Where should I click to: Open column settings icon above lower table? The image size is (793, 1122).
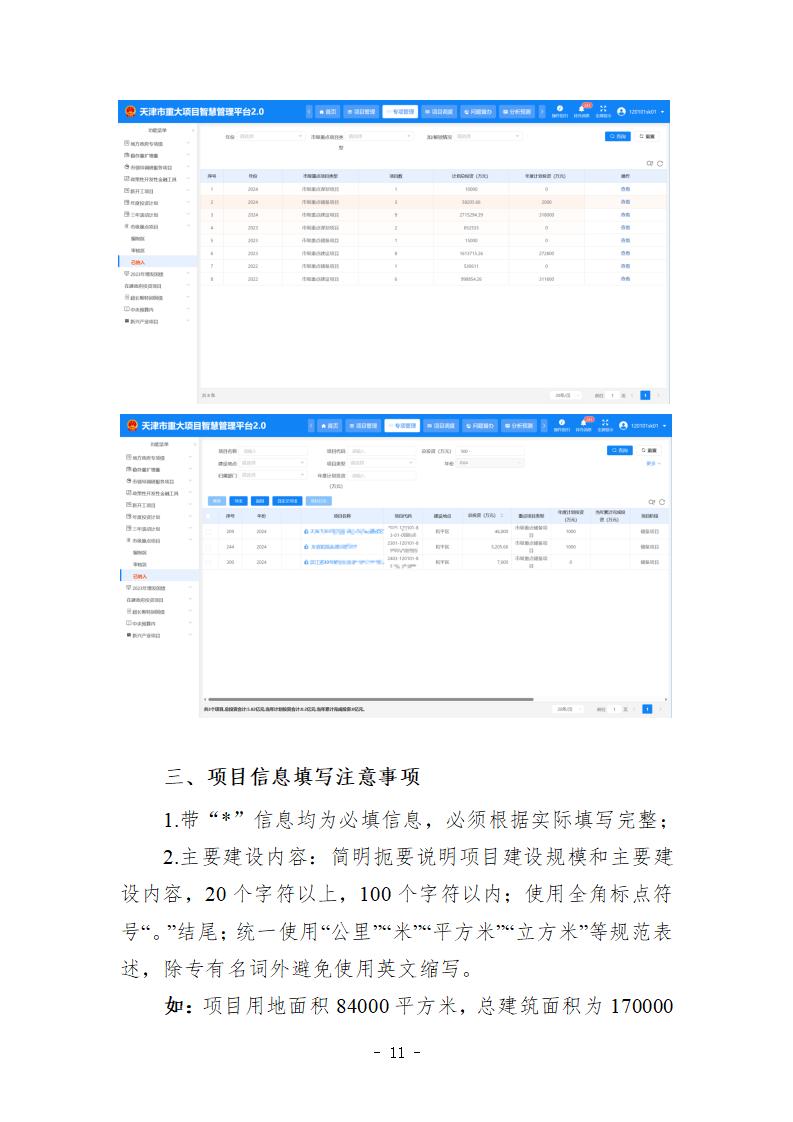coord(652,502)
